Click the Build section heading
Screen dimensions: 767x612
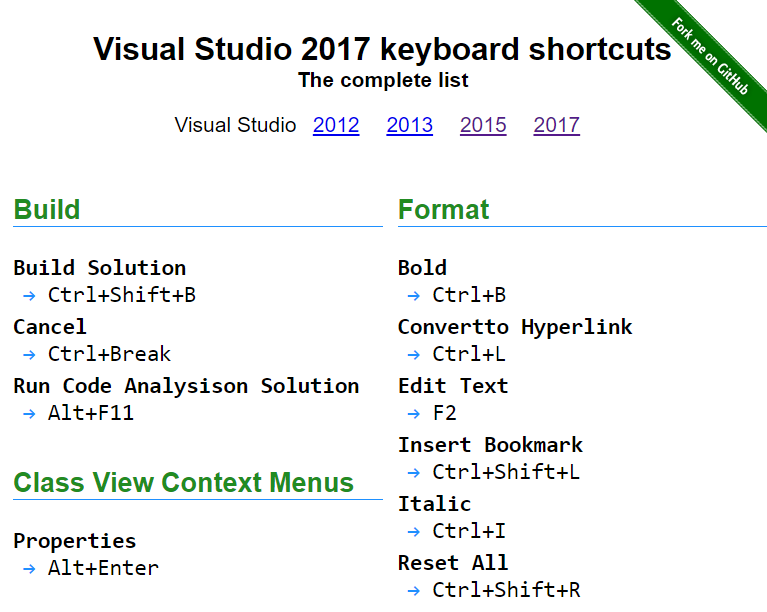tap(47, 210)
